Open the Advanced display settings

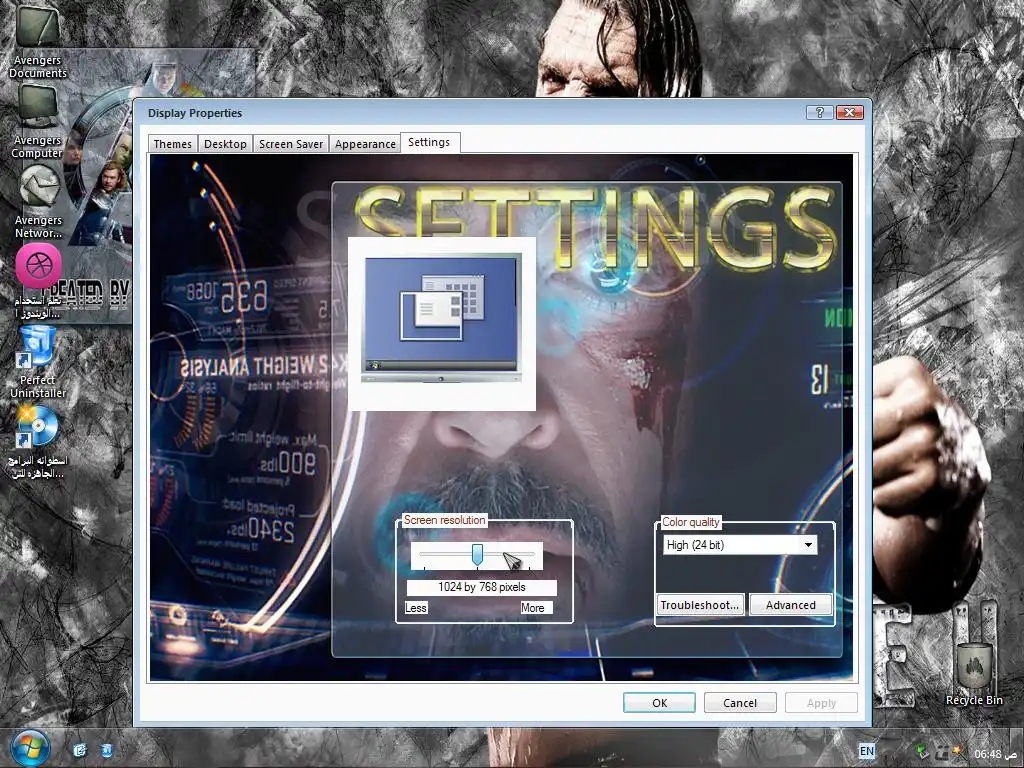(790, 605)
